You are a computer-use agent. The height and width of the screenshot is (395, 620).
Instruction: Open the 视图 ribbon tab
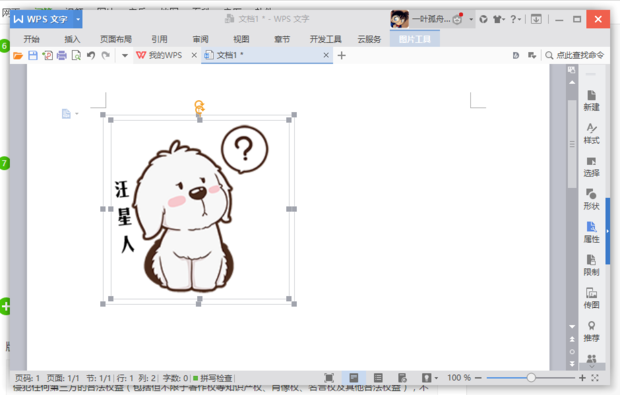241,39
